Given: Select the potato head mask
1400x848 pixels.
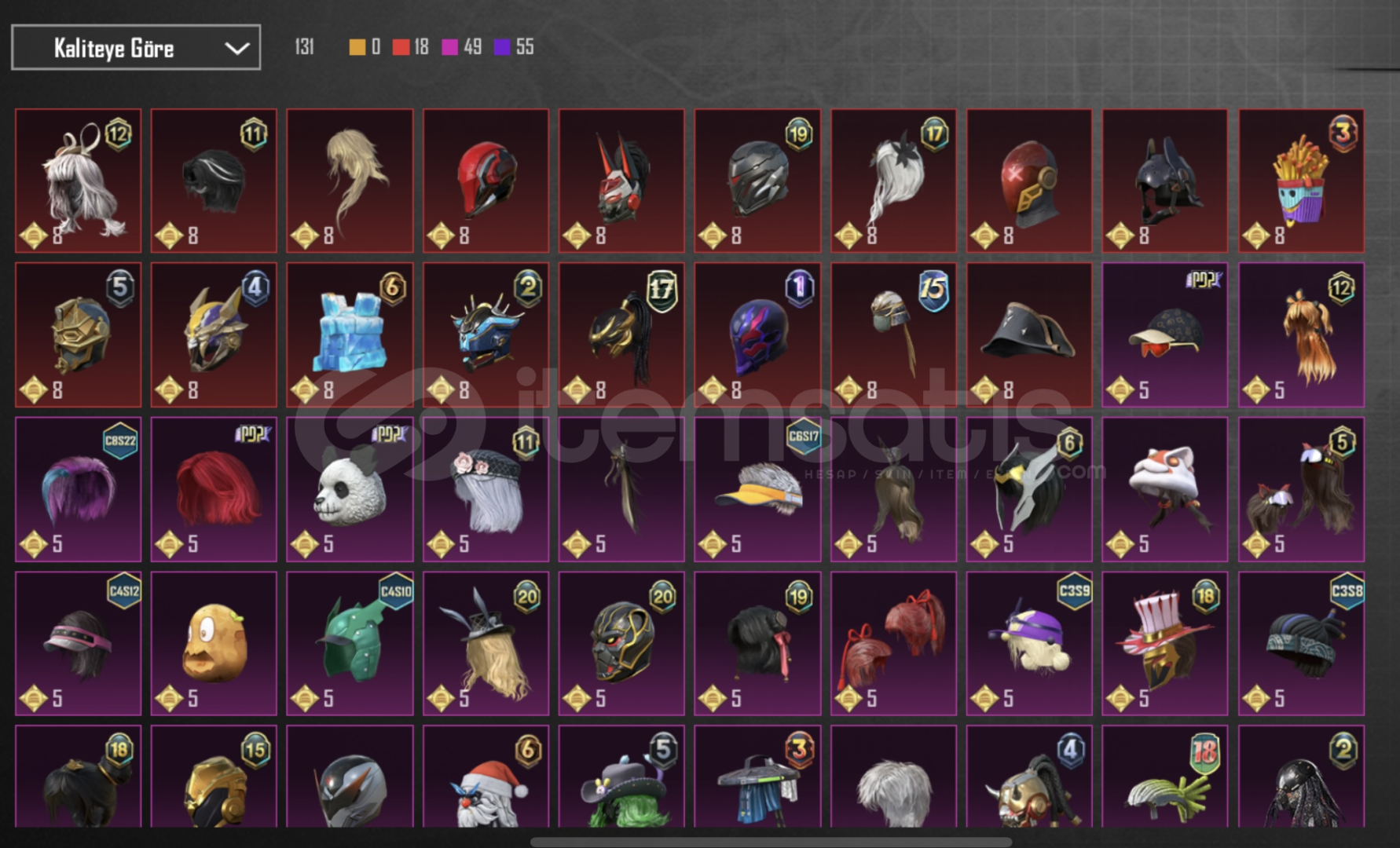Looking at the screenshot, I should [214, 643].
